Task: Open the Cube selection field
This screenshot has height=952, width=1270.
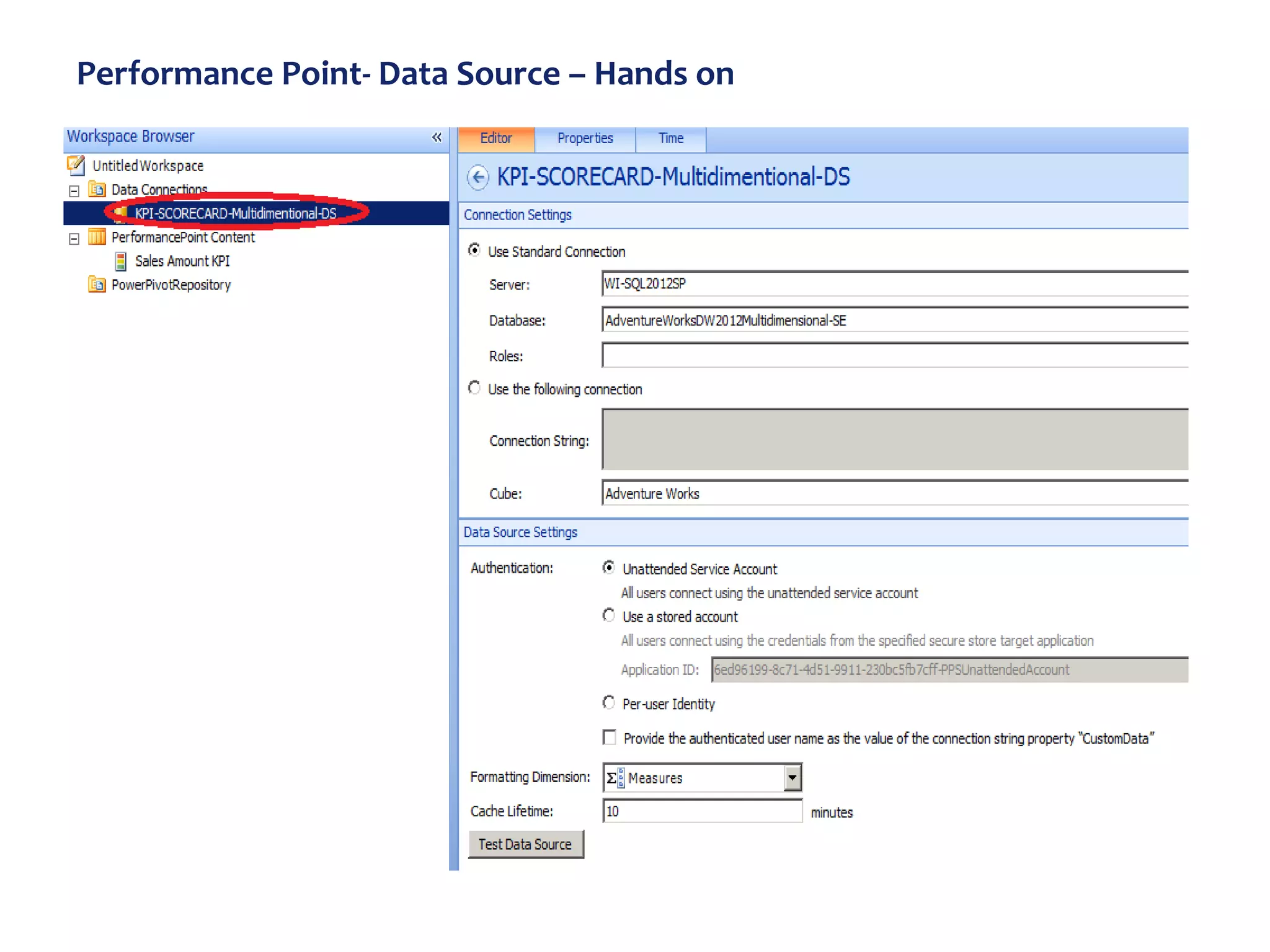Action: [x=895, y=493]
